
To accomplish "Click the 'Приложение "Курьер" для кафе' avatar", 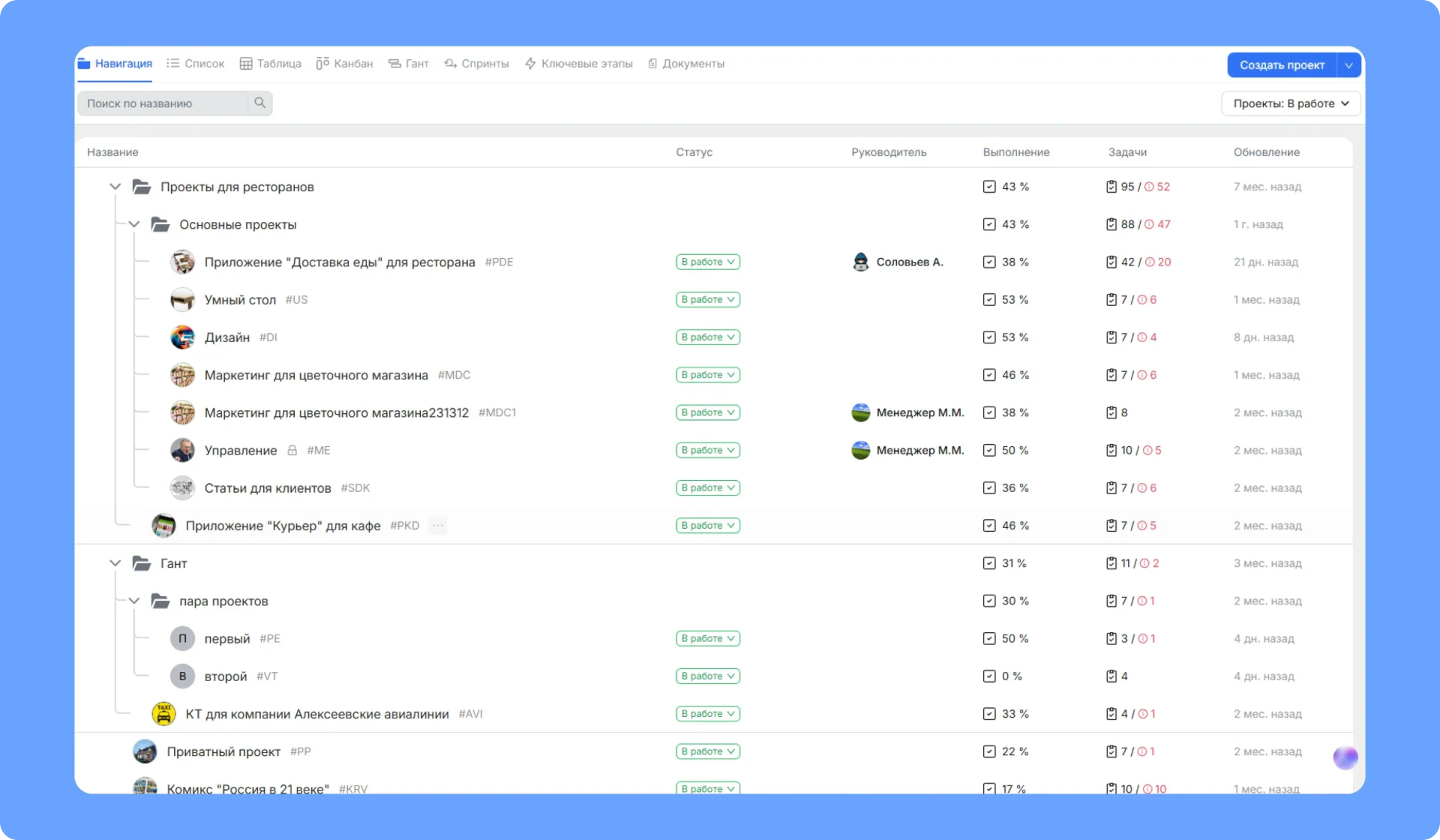I will coord(163,526).
